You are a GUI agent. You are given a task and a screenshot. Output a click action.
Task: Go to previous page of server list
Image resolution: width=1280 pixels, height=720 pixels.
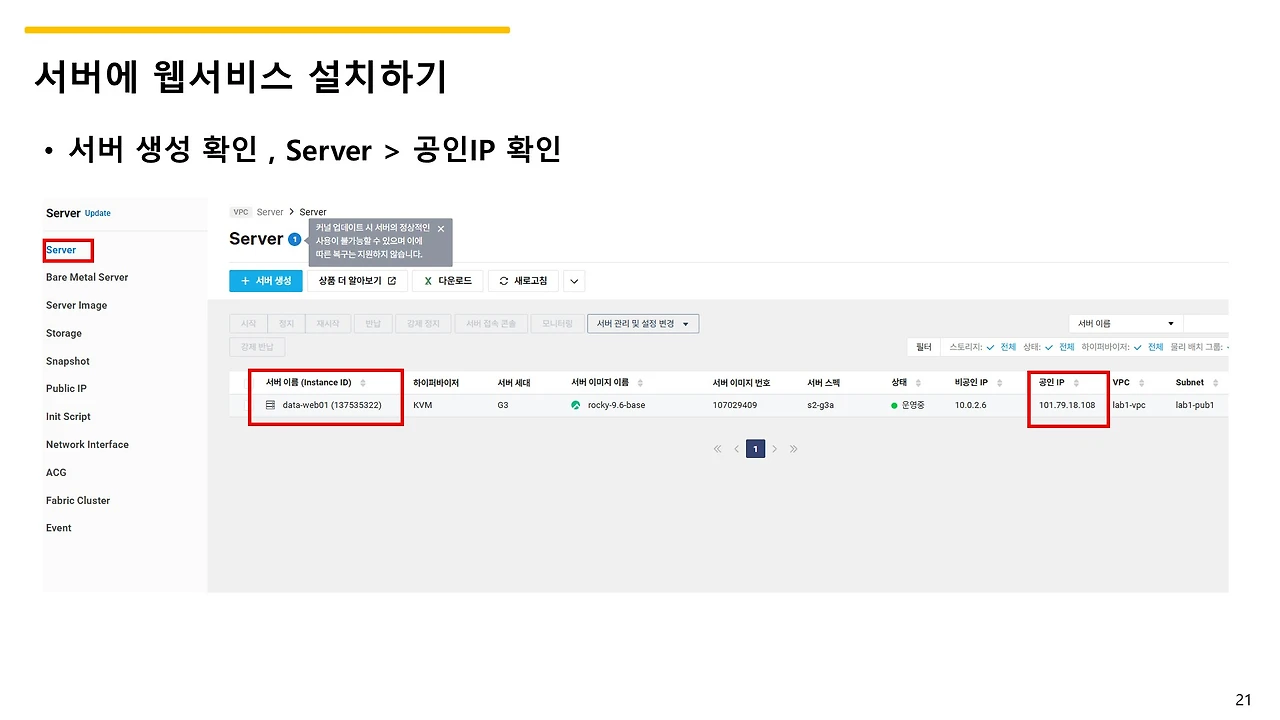point(736,449)
